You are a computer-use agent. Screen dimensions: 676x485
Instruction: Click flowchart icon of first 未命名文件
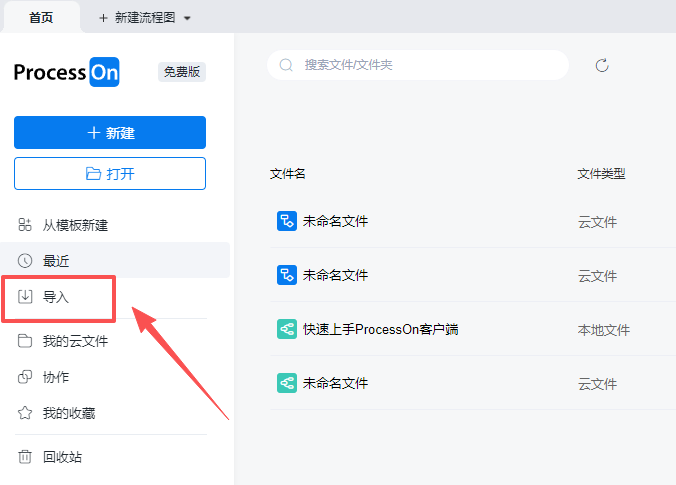[x=286, y=221]
